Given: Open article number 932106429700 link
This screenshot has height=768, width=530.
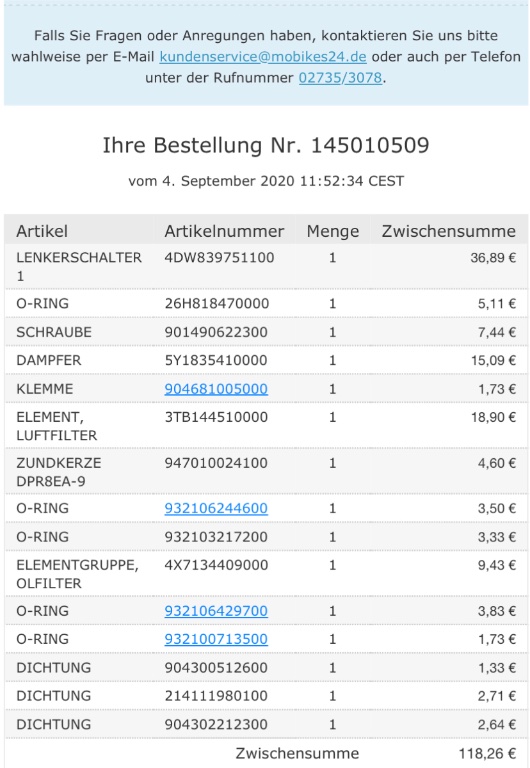Looking at the screenshot, I should pos(216,611).
